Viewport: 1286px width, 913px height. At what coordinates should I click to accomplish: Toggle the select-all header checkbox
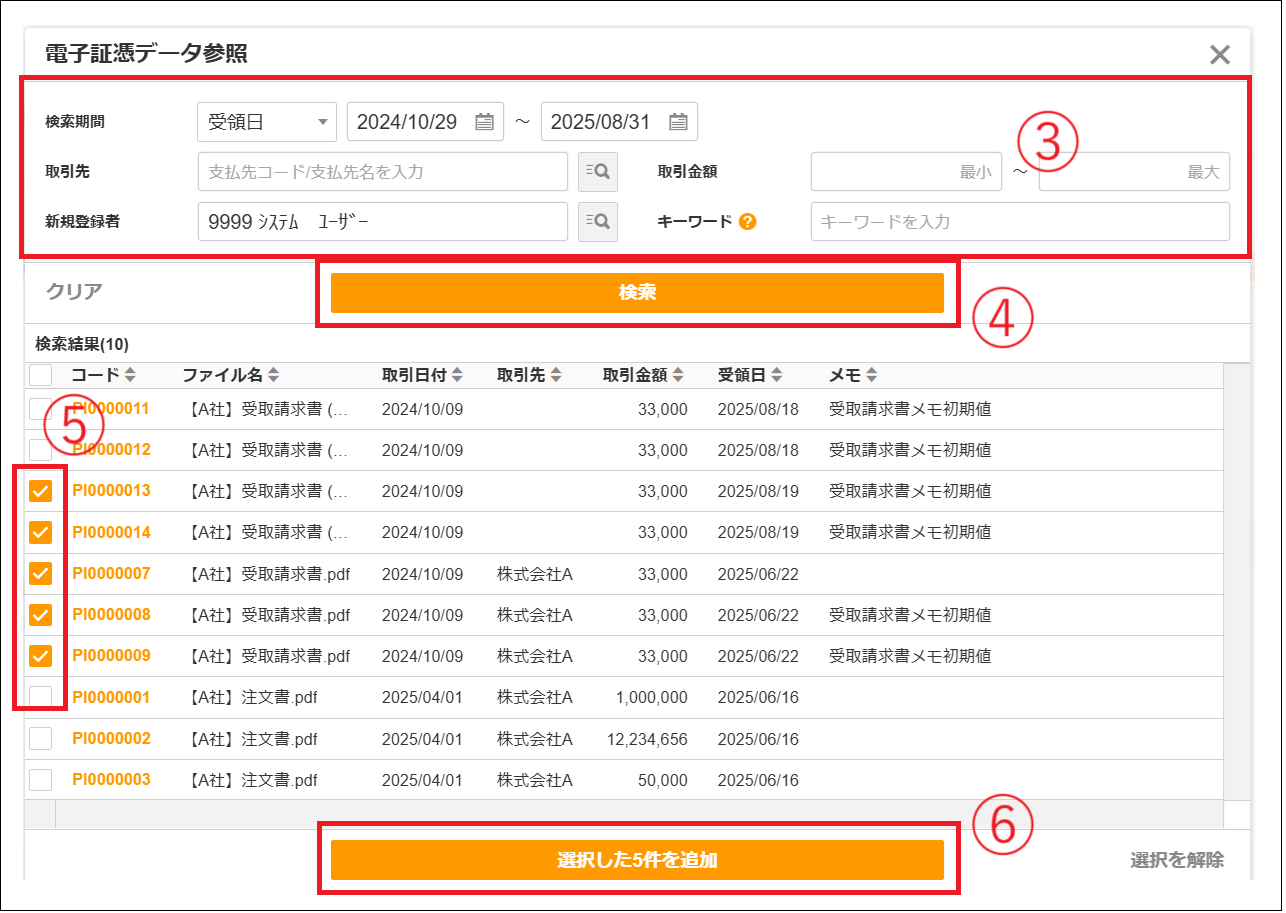pyautogui.click(x=41, y=376)
